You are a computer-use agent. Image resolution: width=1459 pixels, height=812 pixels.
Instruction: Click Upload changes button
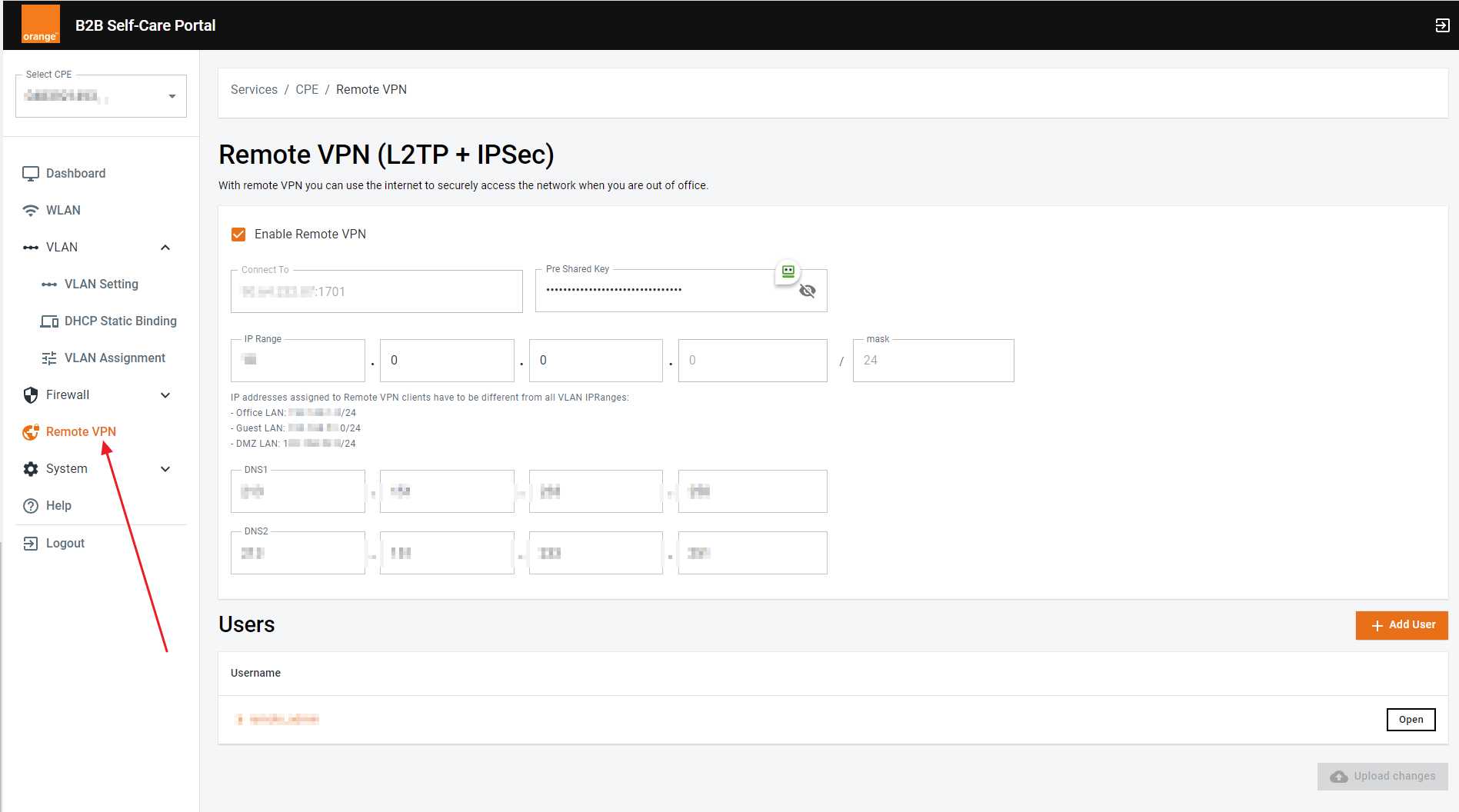pos(1383,777)
